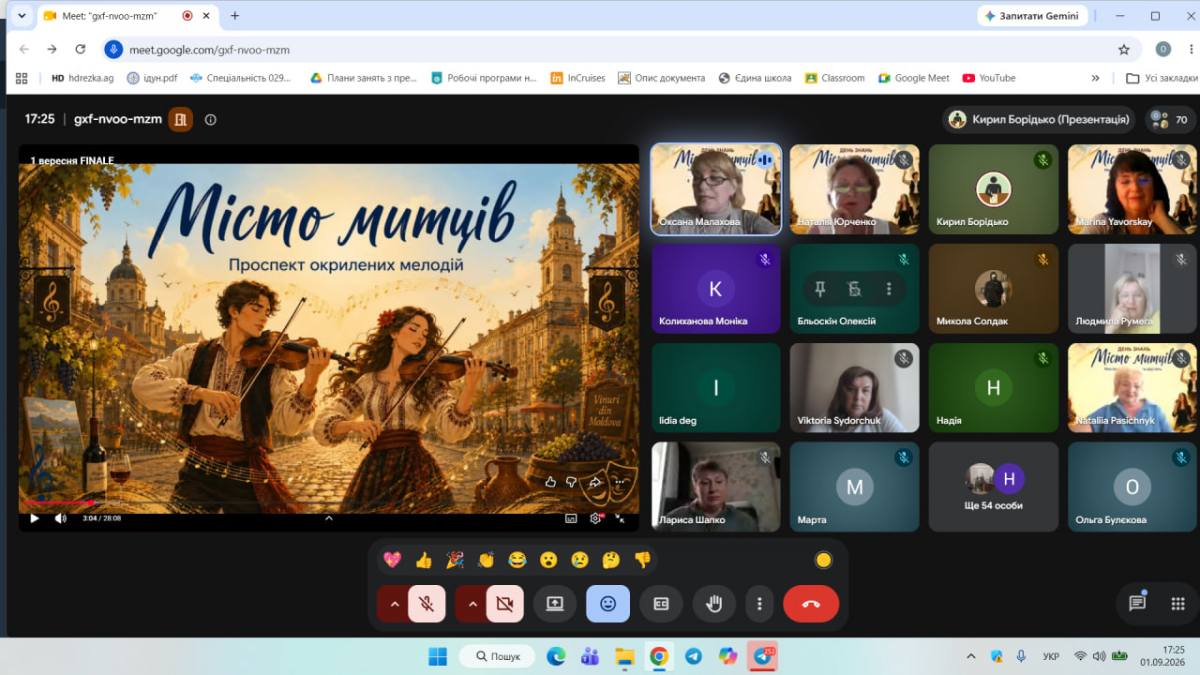Expand audio settings arrow beside microphone
Viewport: 1200px width, 675px height.
pos(393,604)
